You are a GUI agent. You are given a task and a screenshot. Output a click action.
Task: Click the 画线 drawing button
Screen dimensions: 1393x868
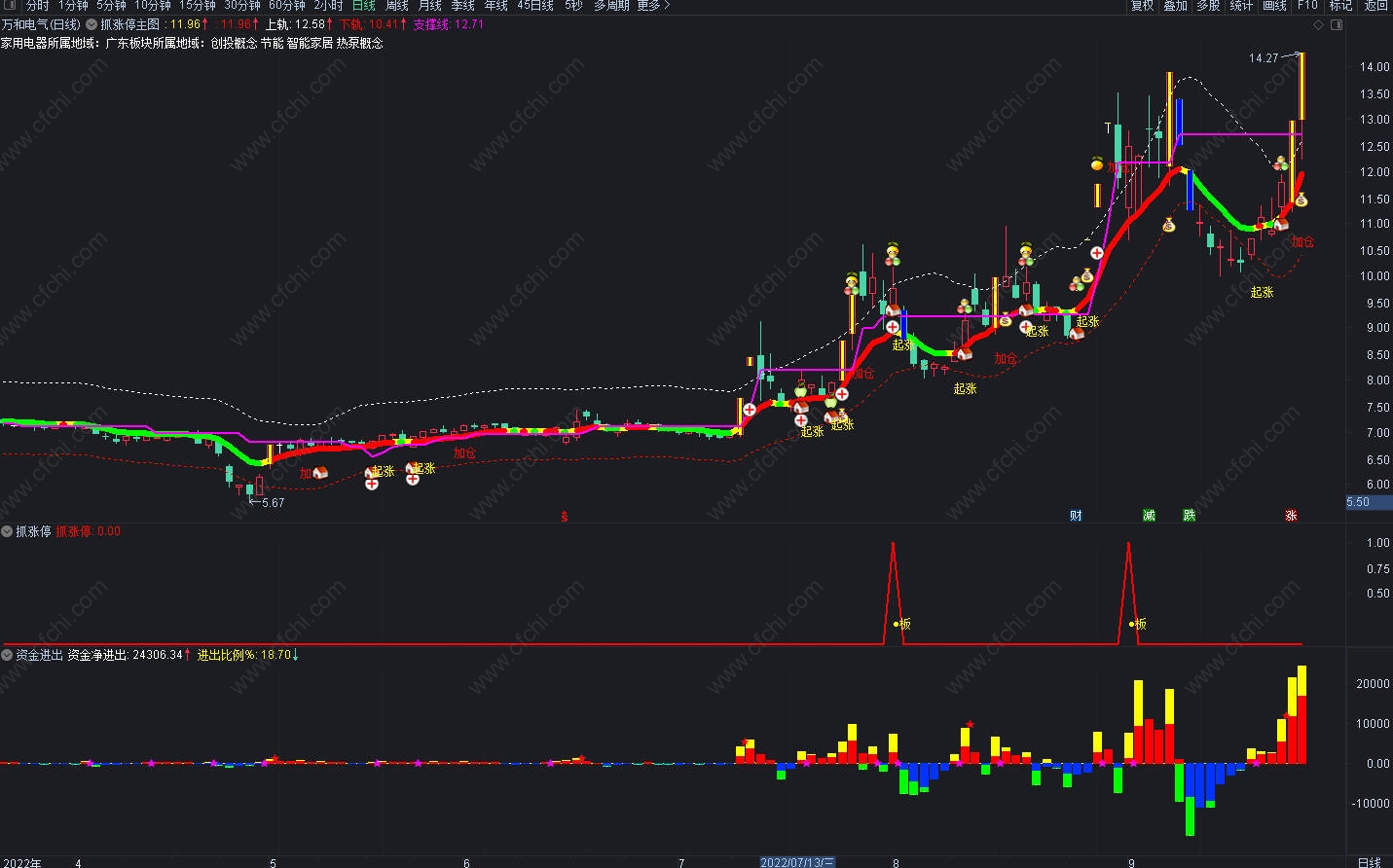click(x=1274, y=6)
